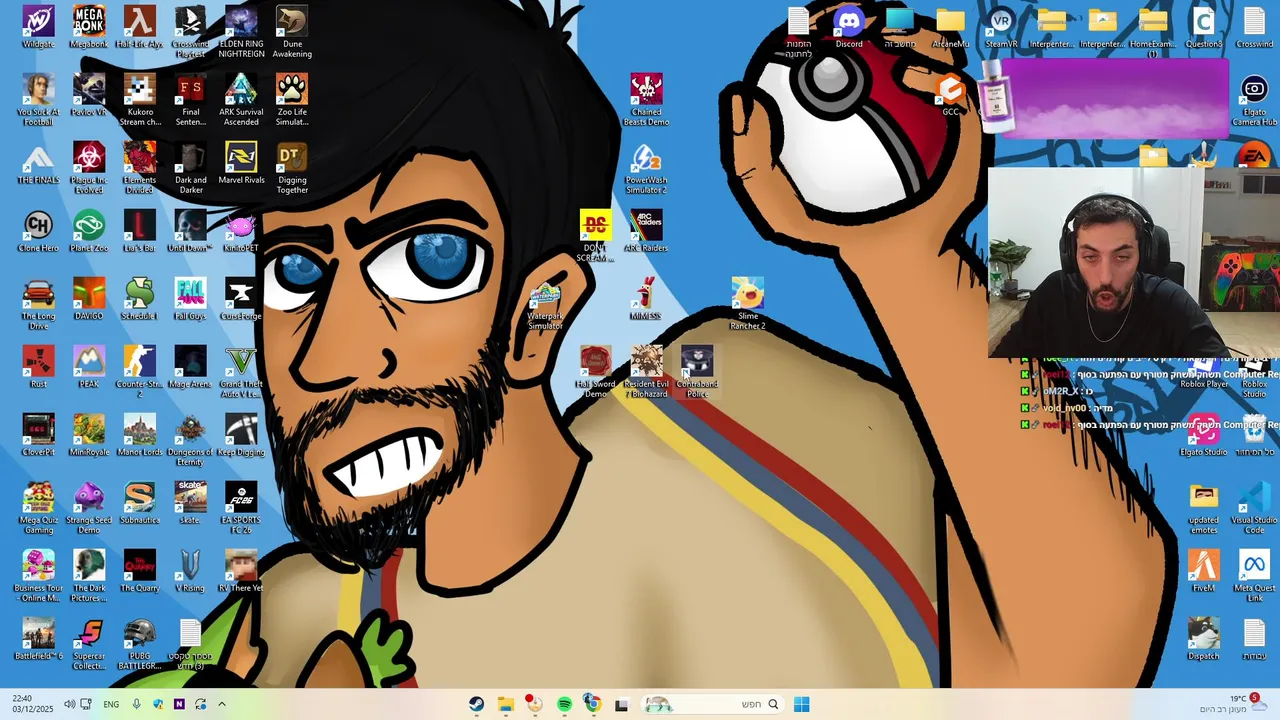Click the Pavlov VR desktop icon
The width and height of the screenshot is (1280, 720).
pyautogui.click(x=89, y=95)
